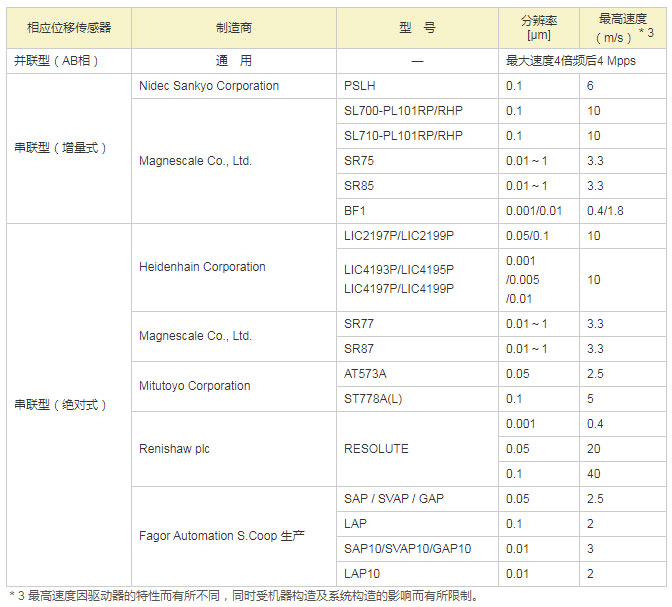Screen dimensions: 672x607
Task: Select Fagor Automation S.Coop manufacturer cell
Action: [222, 536]
